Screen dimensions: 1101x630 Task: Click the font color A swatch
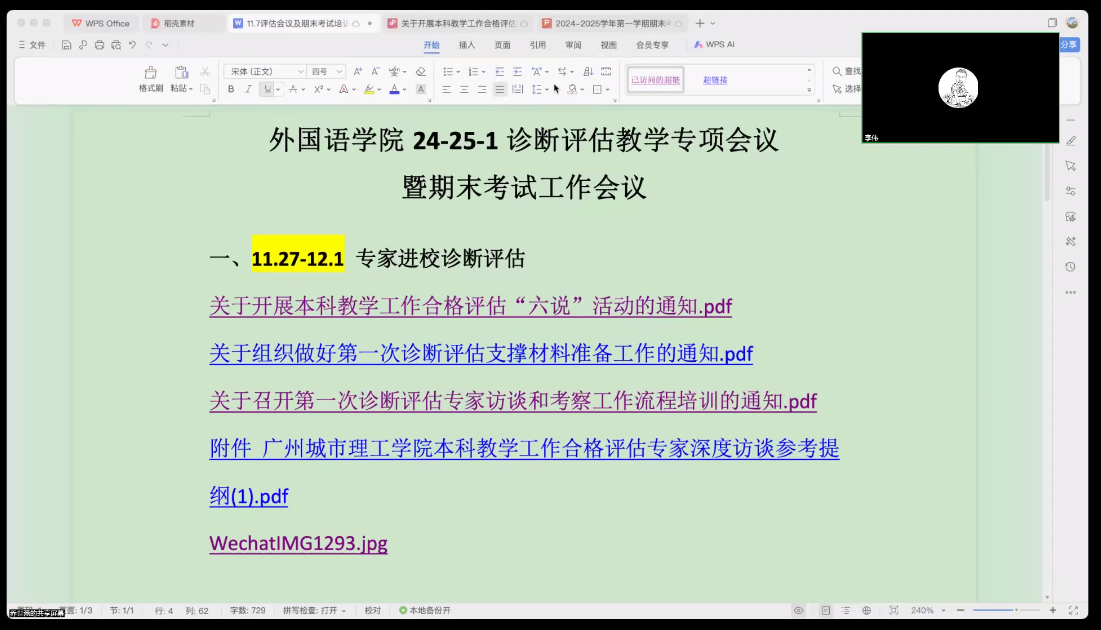(395, 89)
